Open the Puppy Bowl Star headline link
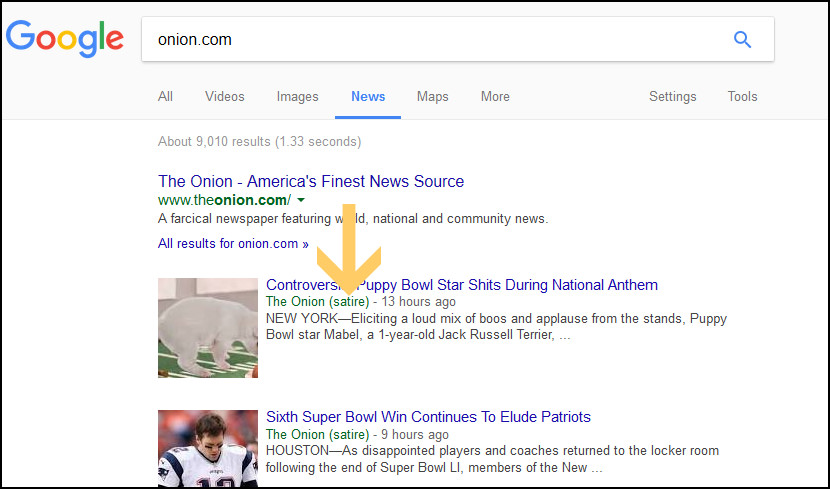The image size is (830, 489). point(462,285)
